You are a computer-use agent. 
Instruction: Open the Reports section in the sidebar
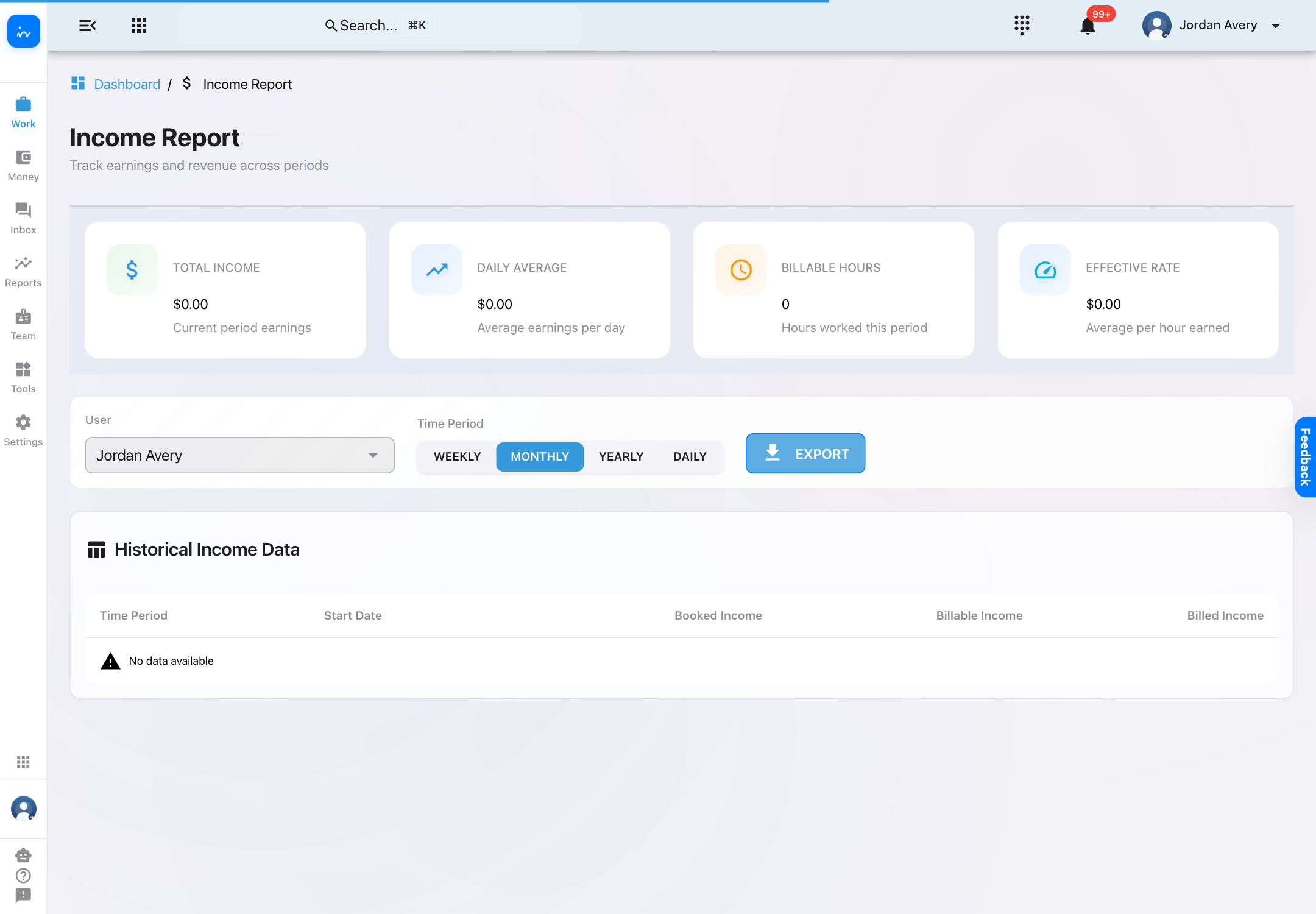tap(23, 272)
